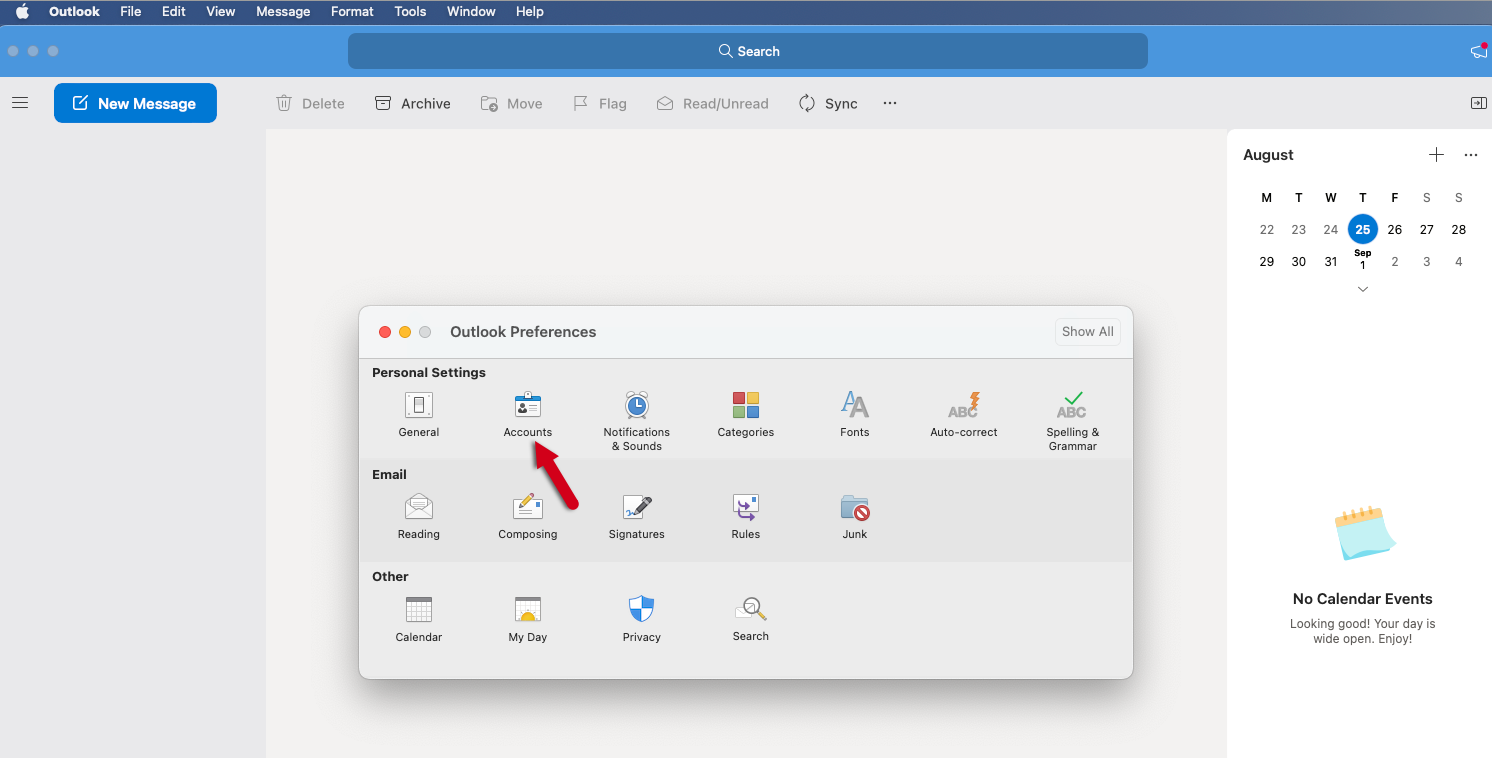Click the top Search bar
Viewport: 1492px width, 758px height.
[x=748, y=51]
